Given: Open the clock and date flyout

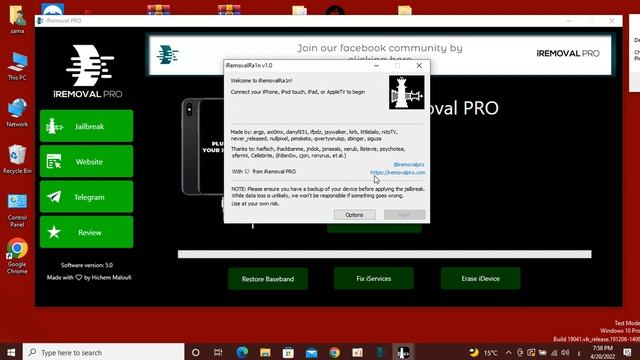Looking at the screenshot, I should pos(602,352).
